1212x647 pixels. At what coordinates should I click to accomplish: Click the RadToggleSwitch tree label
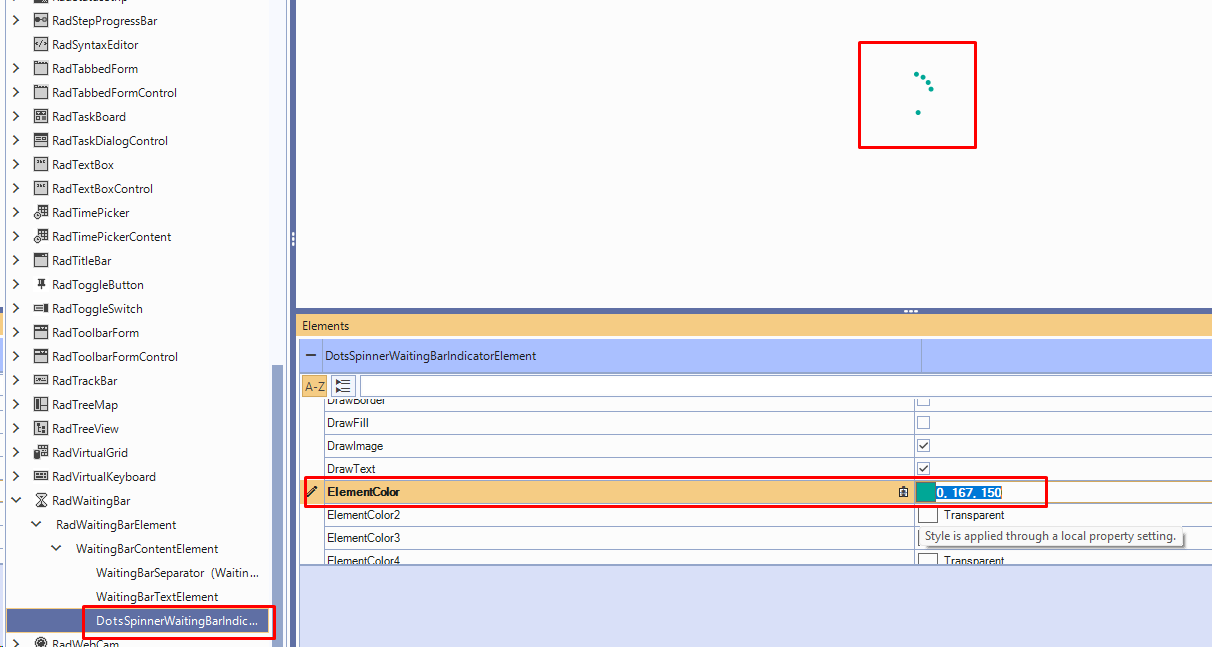[97, 309]
